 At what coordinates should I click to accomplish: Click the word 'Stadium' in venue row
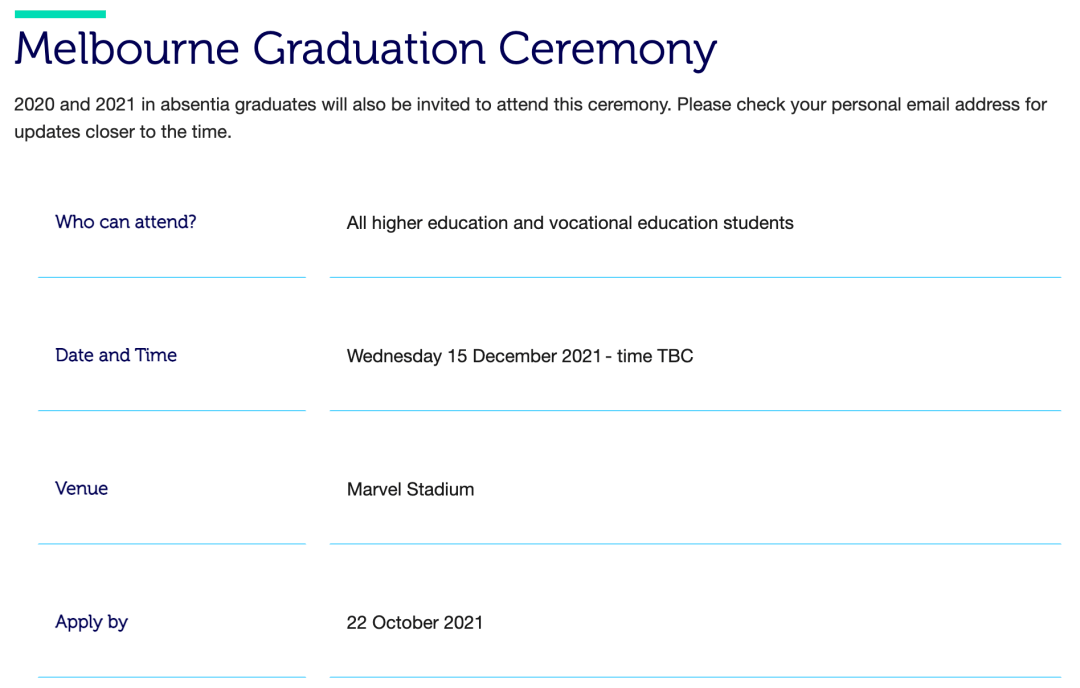440,490
